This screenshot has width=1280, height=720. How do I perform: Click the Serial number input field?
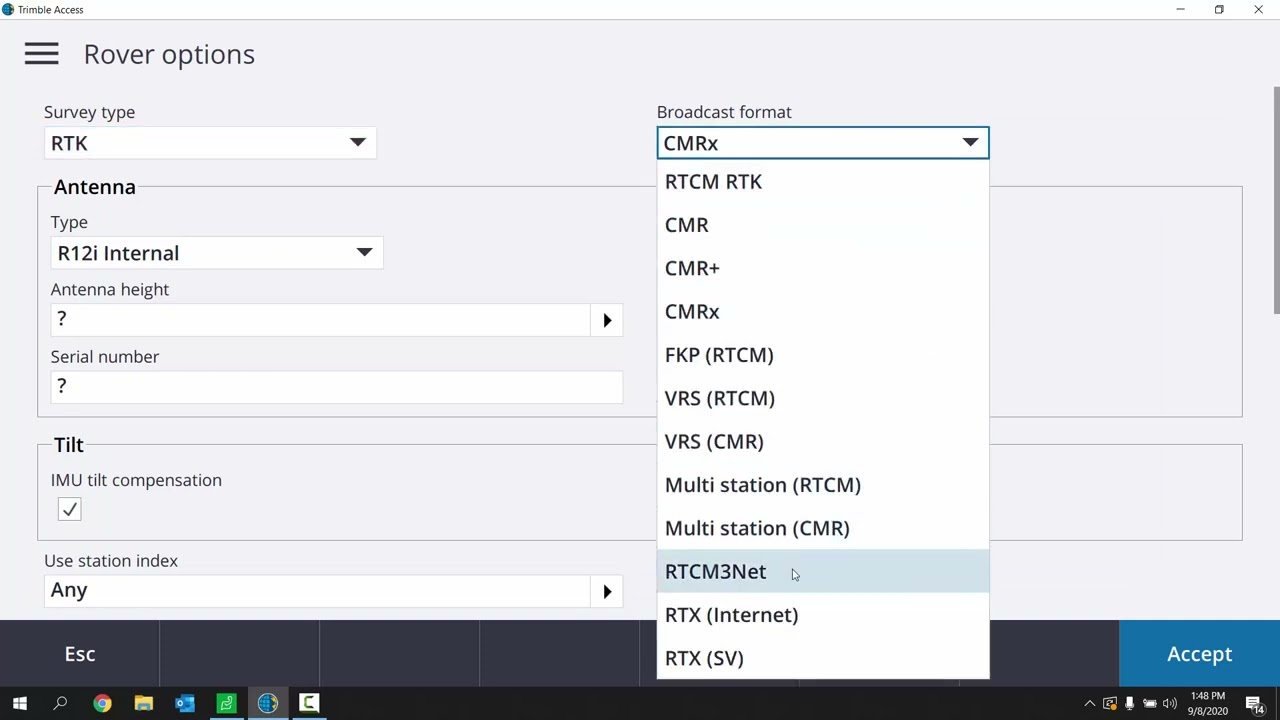tap(336, 387)
